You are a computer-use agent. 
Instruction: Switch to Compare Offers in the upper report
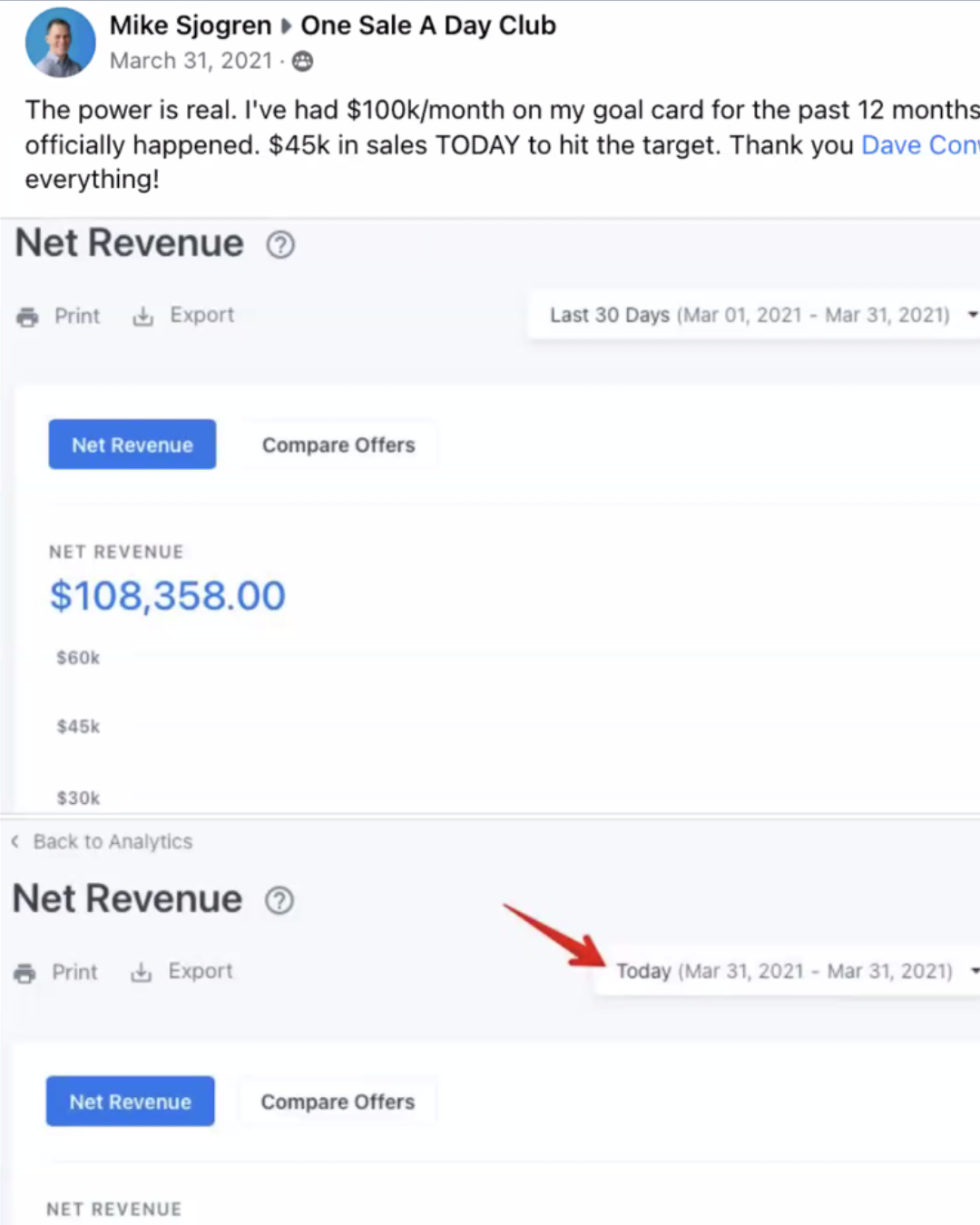pyautogui.click(x=338, y=445)
